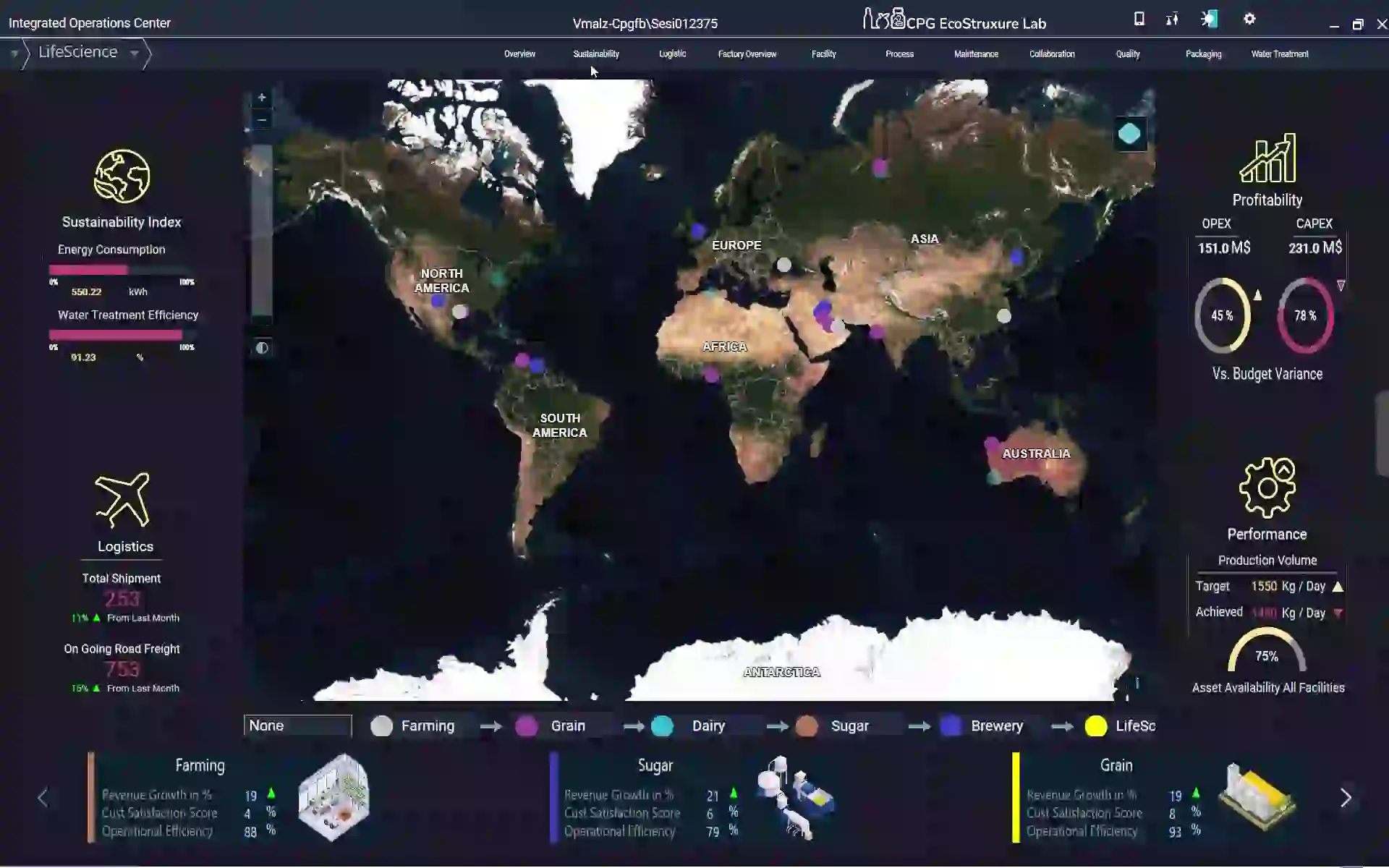Switch to the Sustainability tab
The height and width of the screenshot is (868, 1389).
[x=596, y=54]
